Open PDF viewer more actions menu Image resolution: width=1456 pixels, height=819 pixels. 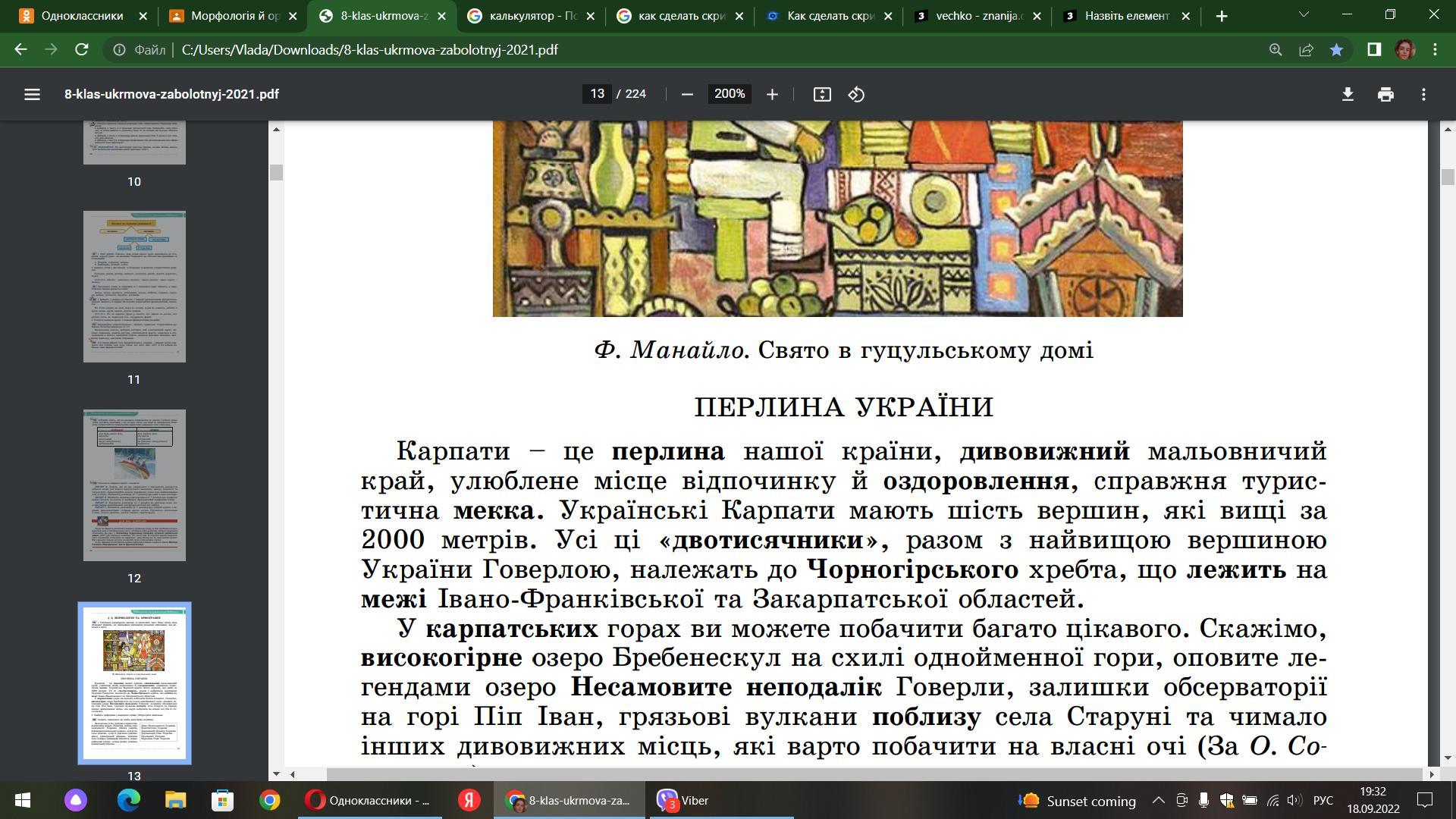click(1423, 94)
